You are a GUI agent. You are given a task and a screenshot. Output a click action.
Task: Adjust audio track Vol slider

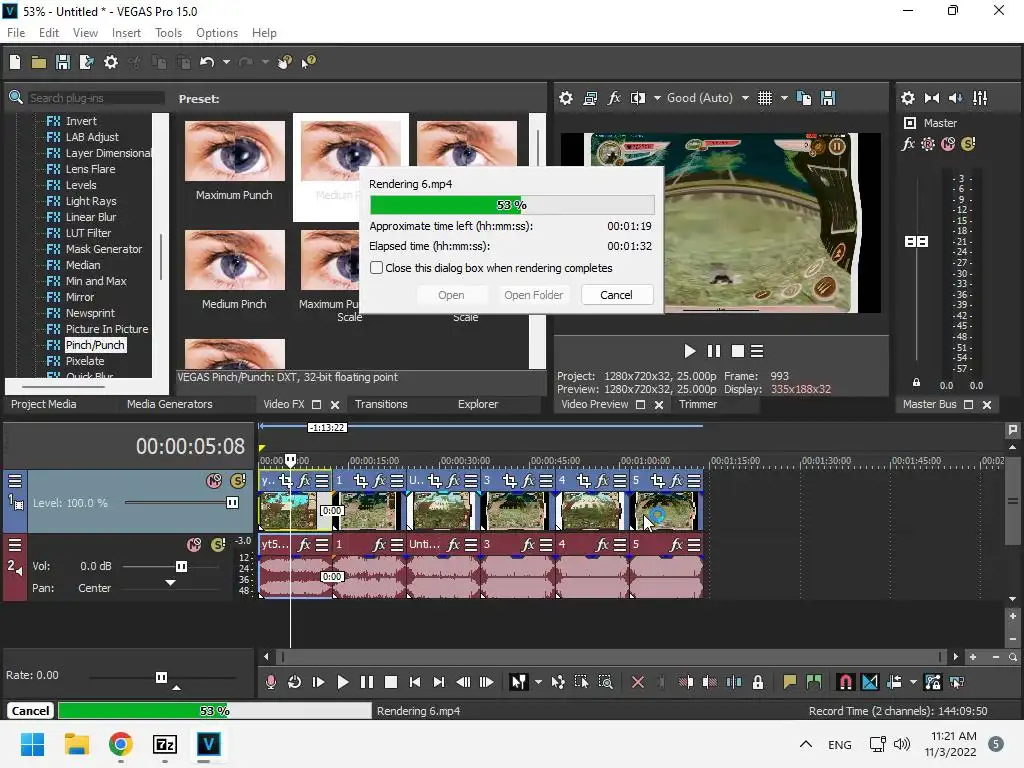tap(182, 566)
